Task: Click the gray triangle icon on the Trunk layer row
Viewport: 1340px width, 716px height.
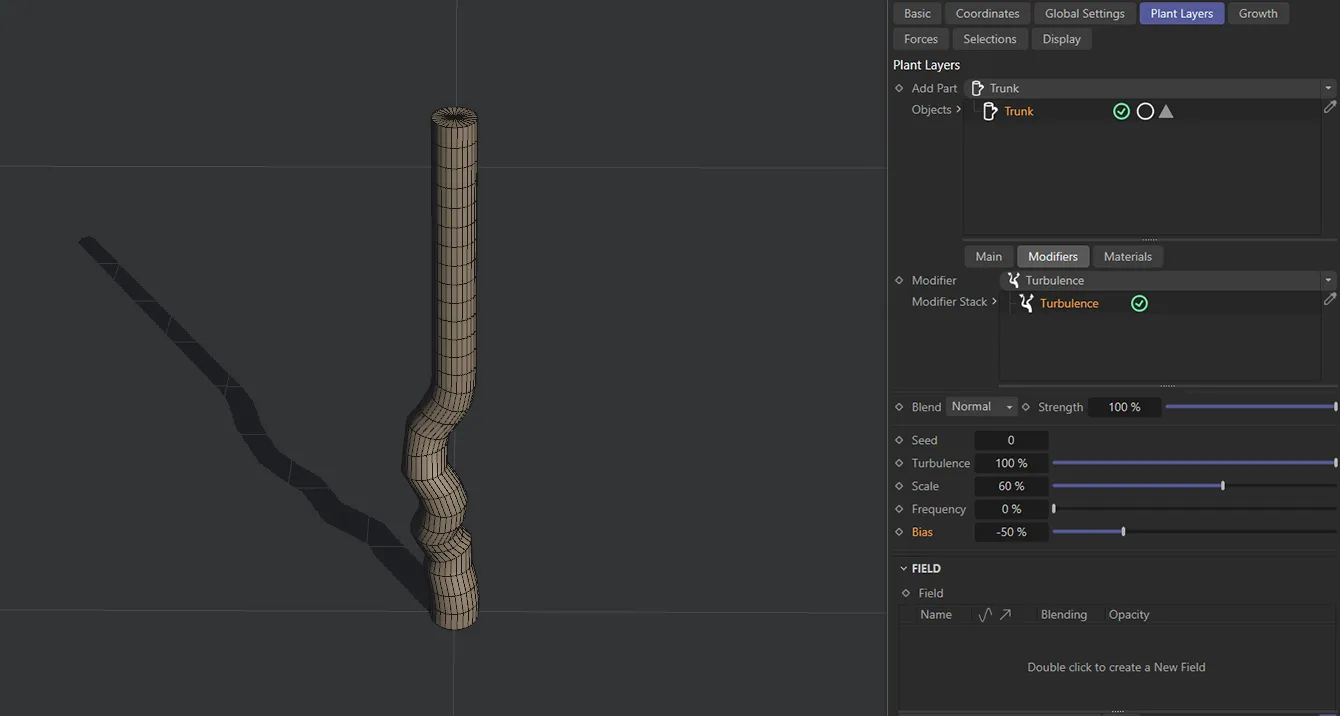Action: pos(1166,111)
